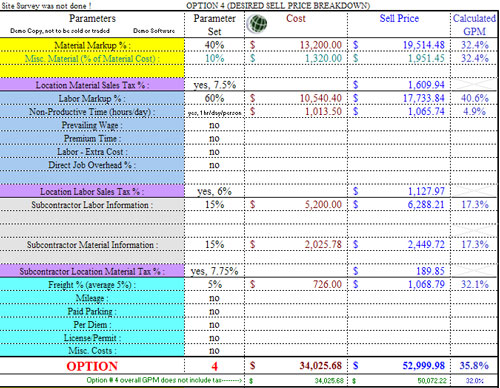Viewport: 500px width, 388px height.
Task: Click Labor - Extra Cost label
Action: 92,152
